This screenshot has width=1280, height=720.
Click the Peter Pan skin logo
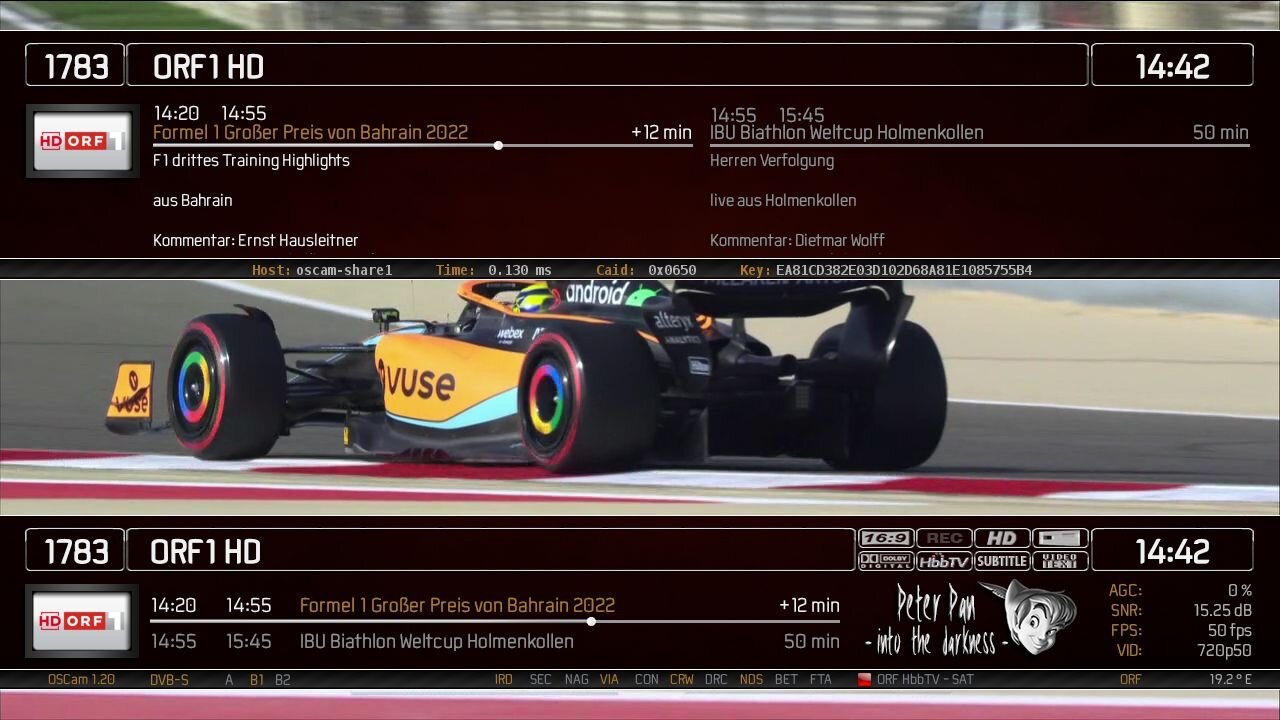[970, 620]
